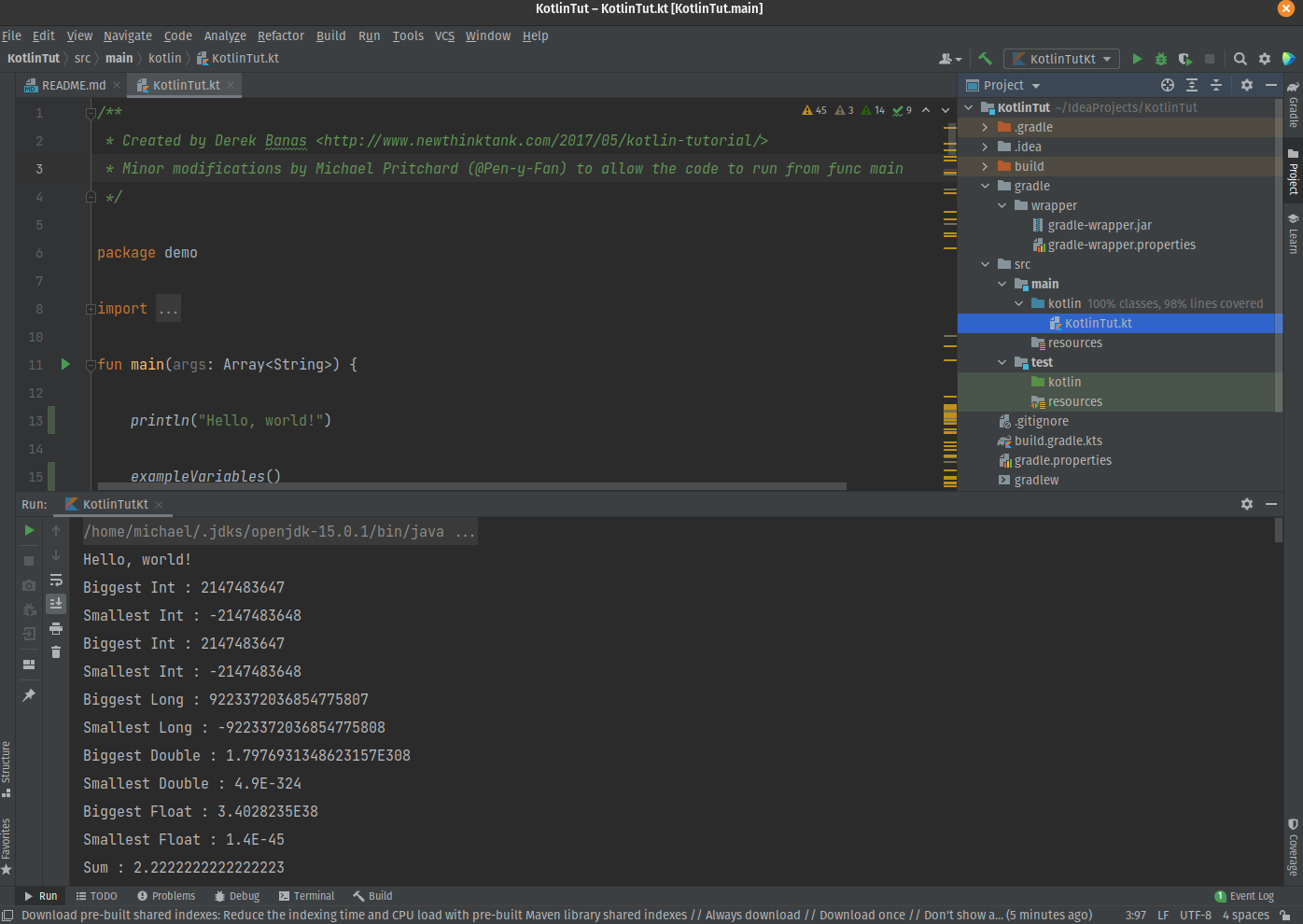Print the Run console output
The width and height of the screenshot is (1303, 924).
coord(56,628)
